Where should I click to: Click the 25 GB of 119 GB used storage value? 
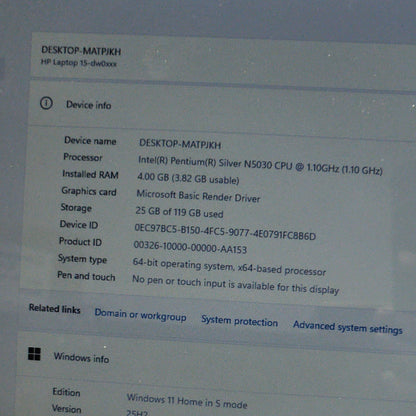coord(179,212)
